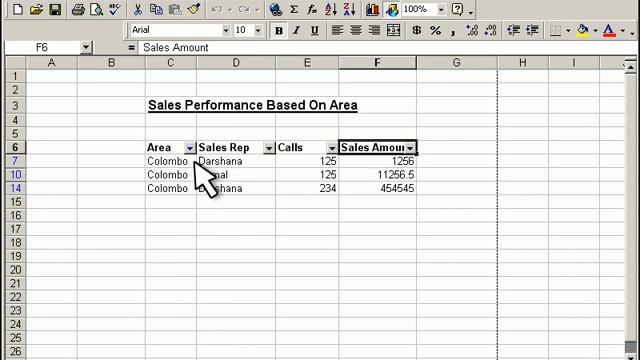Align cell text to the left
Viewport: 640px width, 360px height.
click(337, 30)
